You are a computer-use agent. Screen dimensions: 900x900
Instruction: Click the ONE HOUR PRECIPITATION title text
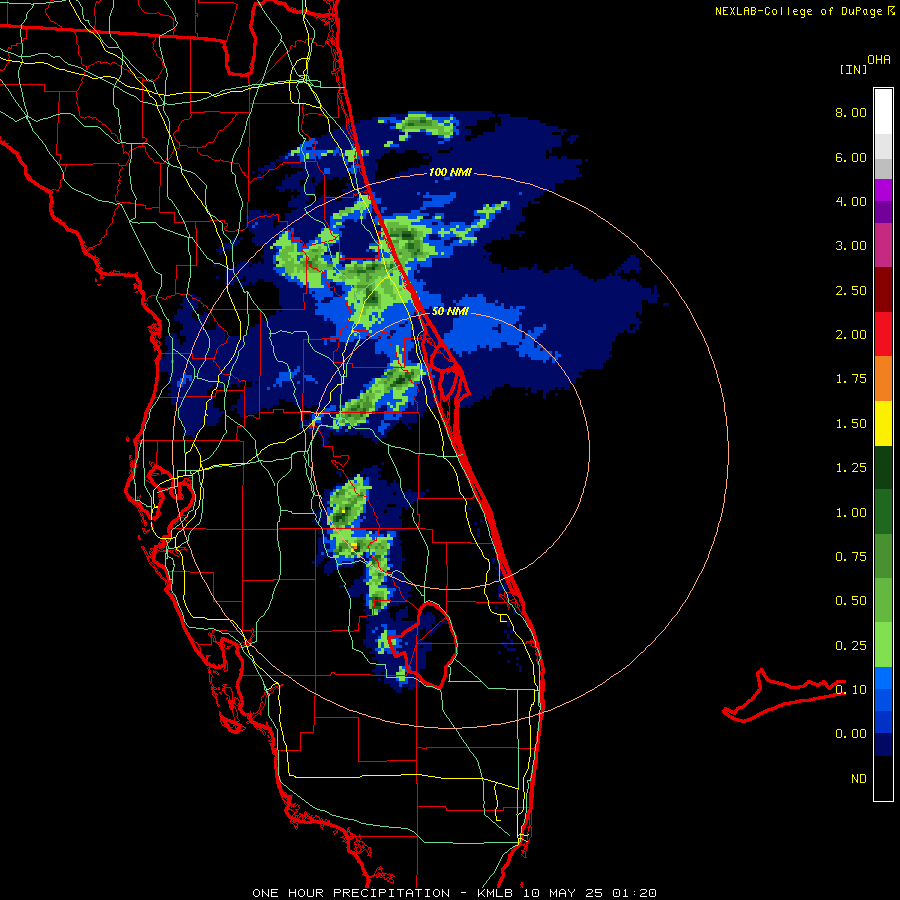pyautogui.click(x=351, y=893)
